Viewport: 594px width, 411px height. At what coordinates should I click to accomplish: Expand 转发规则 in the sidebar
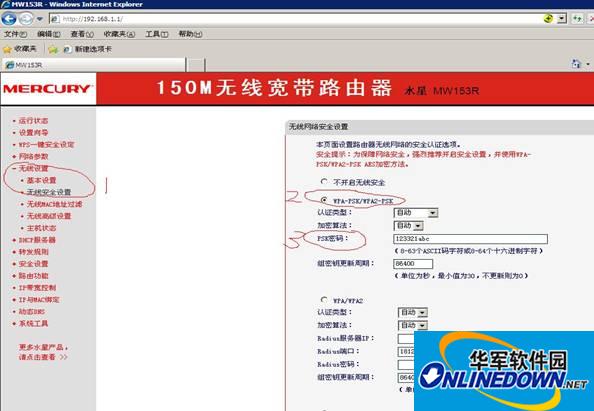tap(33, 252)
